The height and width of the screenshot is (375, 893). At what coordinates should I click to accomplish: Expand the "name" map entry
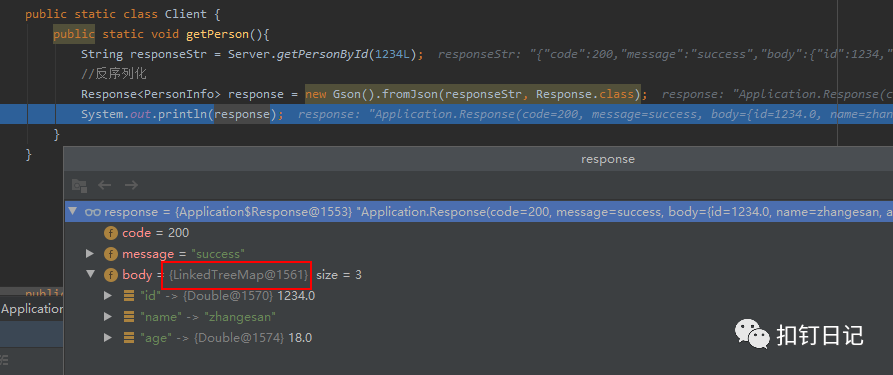tap(108, 317)
